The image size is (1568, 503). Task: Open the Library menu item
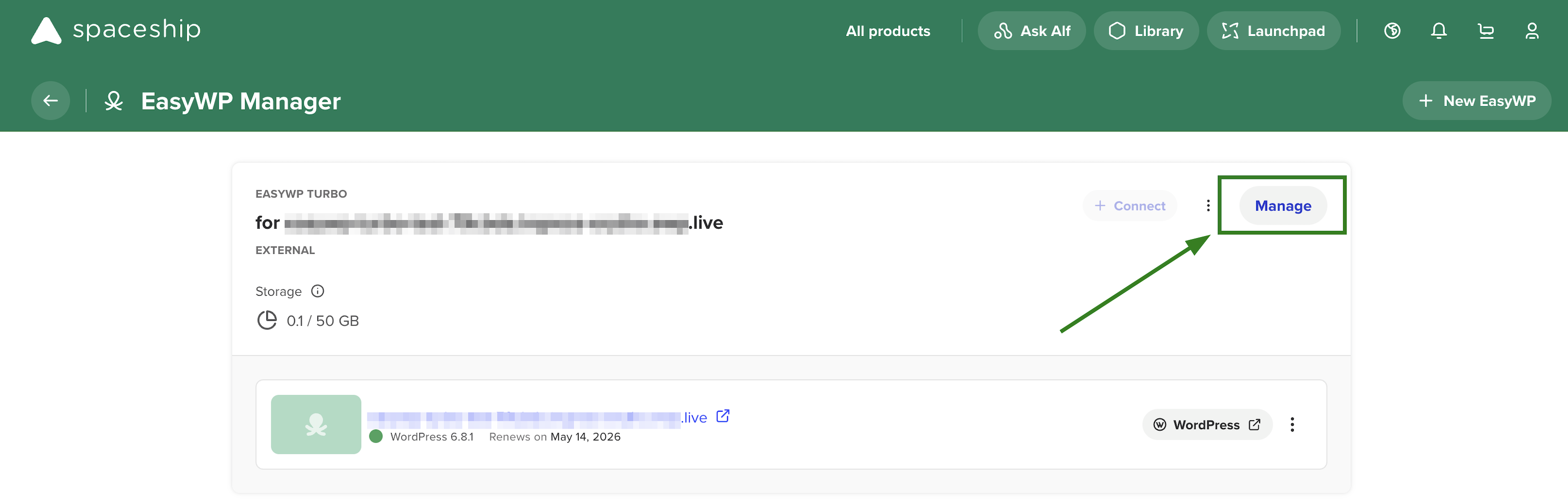coord(1146,31)
